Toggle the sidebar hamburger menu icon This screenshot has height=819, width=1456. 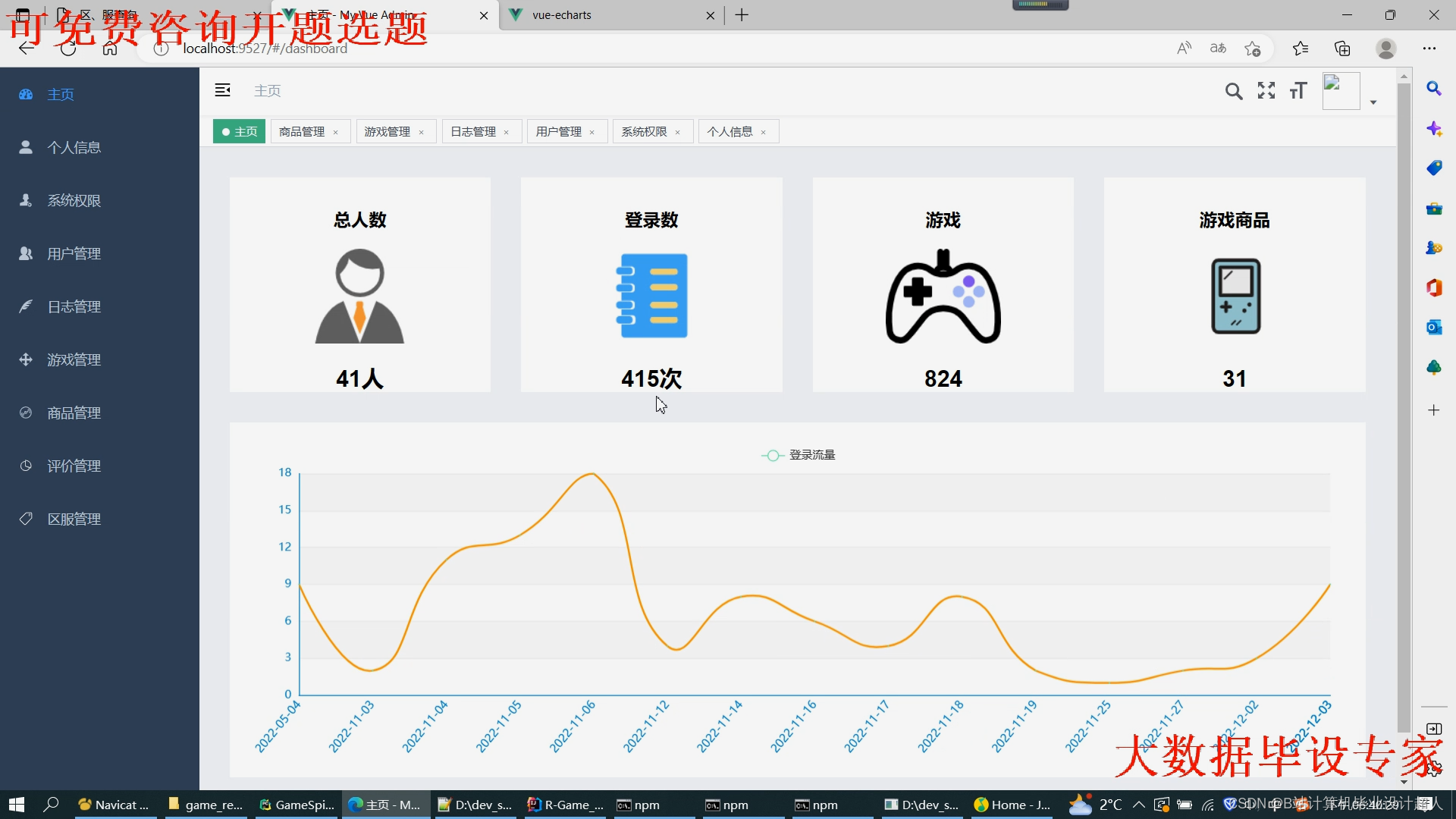222,90
